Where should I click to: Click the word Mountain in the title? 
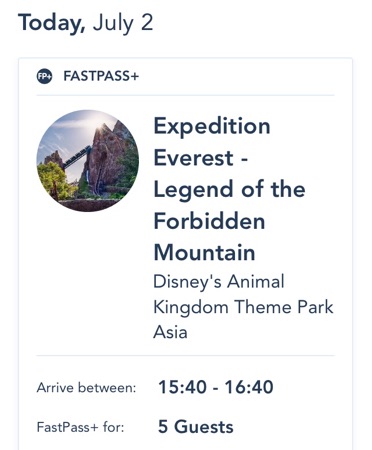pos(204,253)
